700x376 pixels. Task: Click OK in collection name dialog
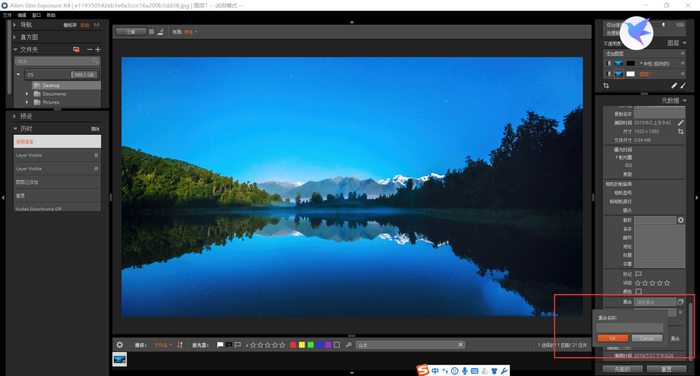point(612,338)
